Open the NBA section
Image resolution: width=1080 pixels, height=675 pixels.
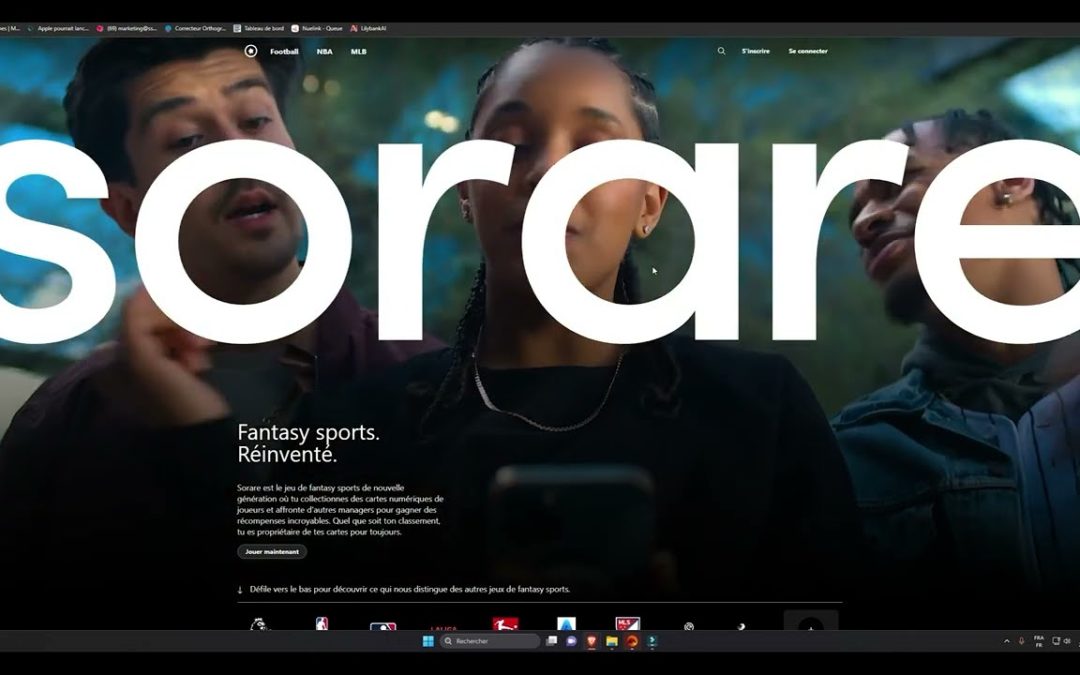[x=324, y=52]
